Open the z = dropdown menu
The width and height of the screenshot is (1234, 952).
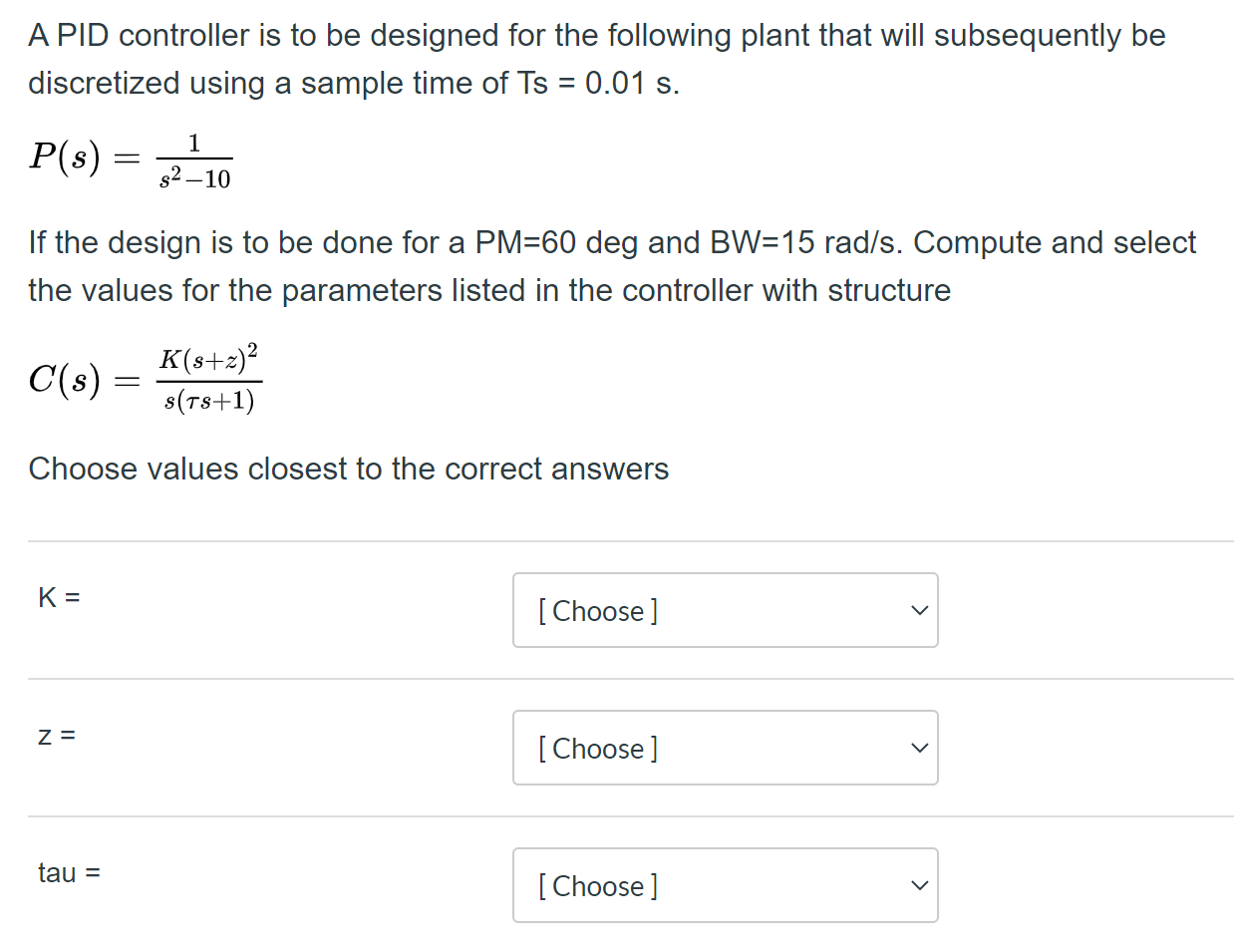(x=725, y=748)
